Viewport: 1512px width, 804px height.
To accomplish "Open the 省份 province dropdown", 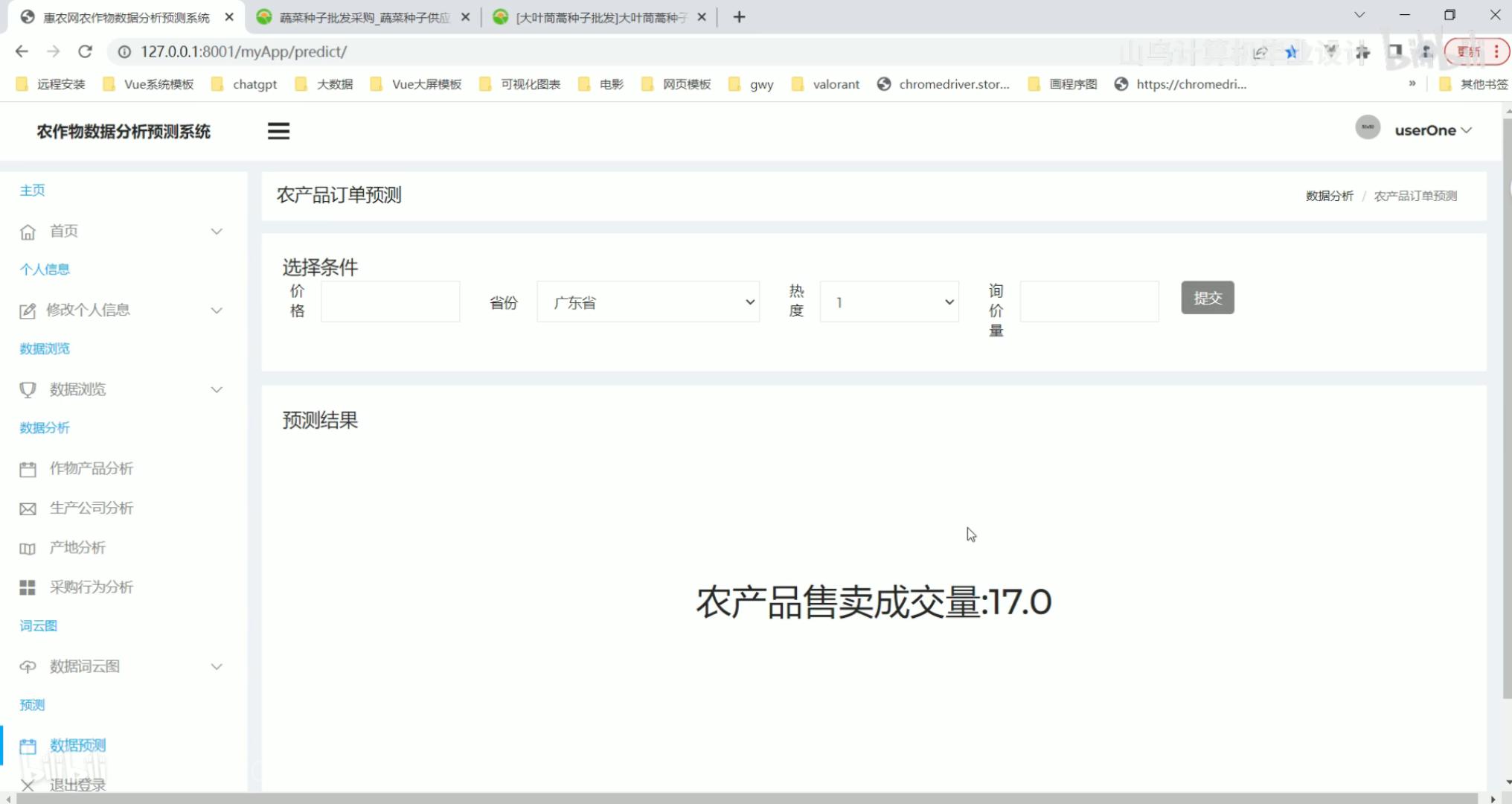I will 647,302.
